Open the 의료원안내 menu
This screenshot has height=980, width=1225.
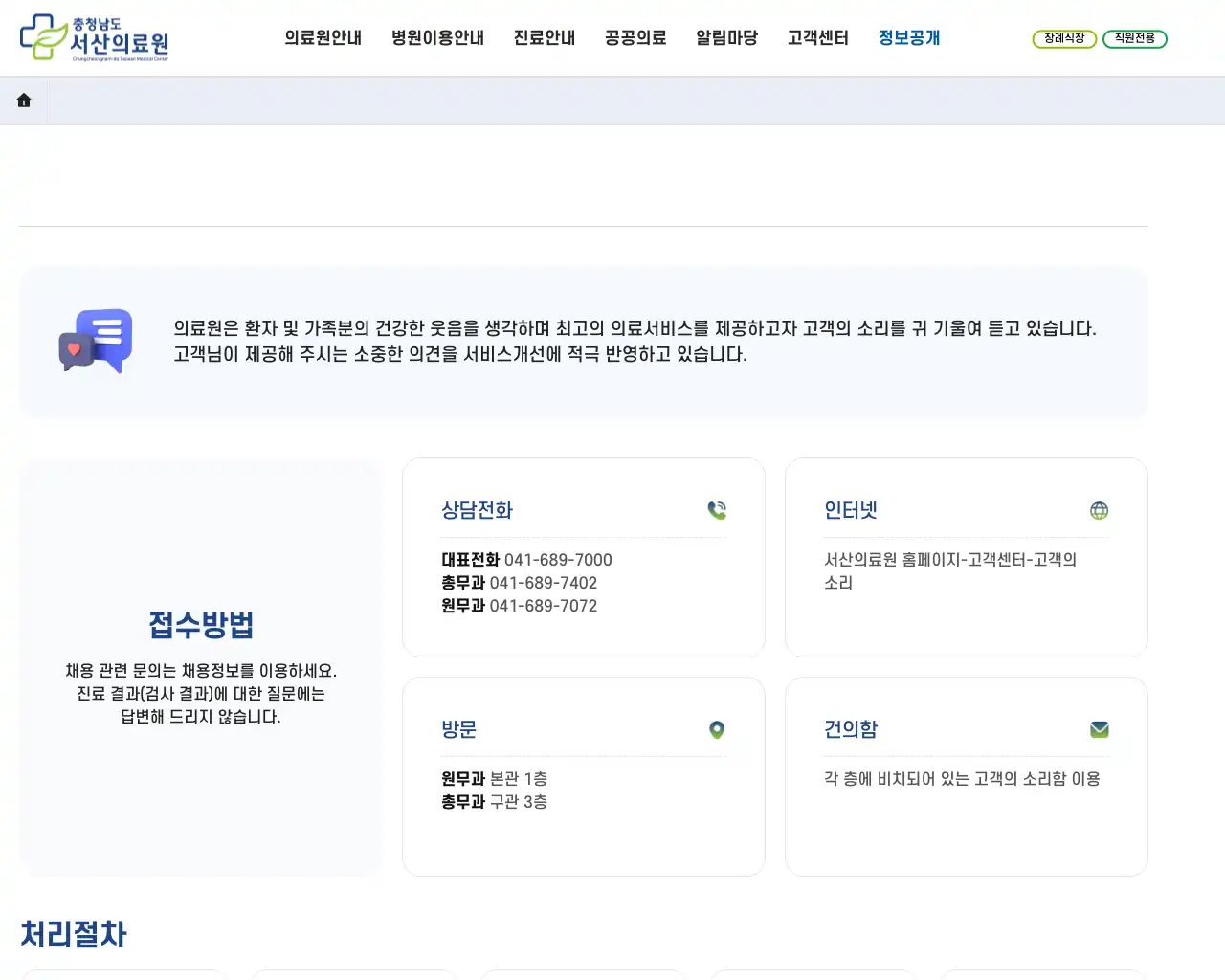click(x=323, y=38)
